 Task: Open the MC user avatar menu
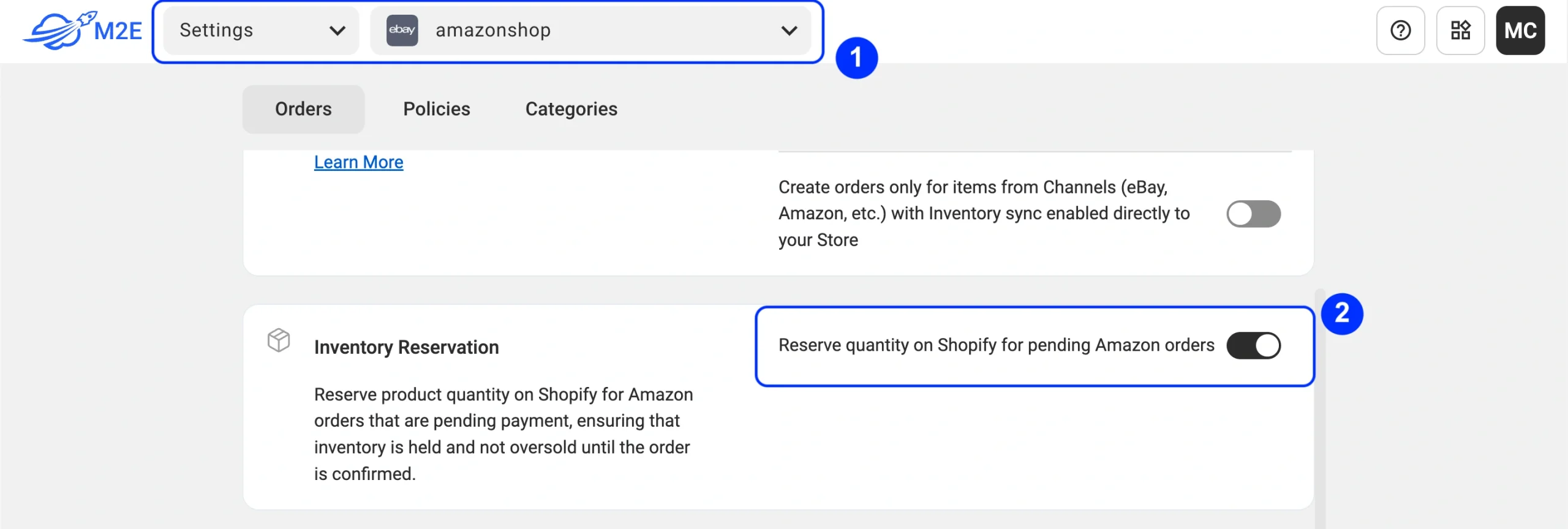(x=1520, y=30)
